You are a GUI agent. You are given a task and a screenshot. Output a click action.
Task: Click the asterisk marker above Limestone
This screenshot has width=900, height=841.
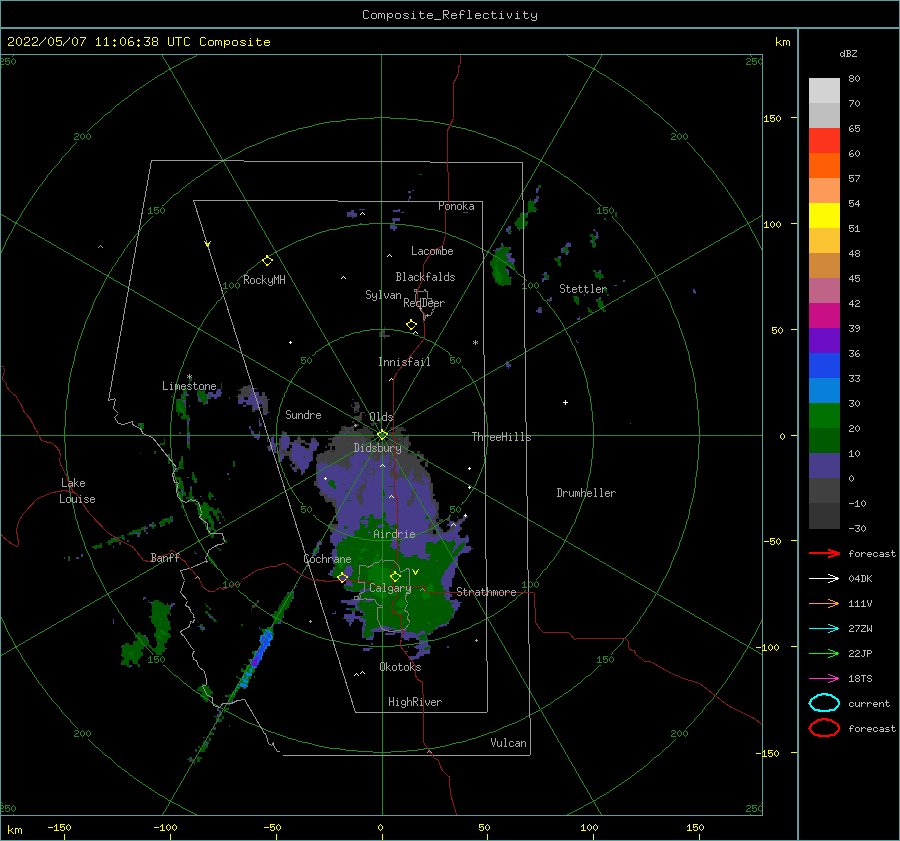coord(189,377)
